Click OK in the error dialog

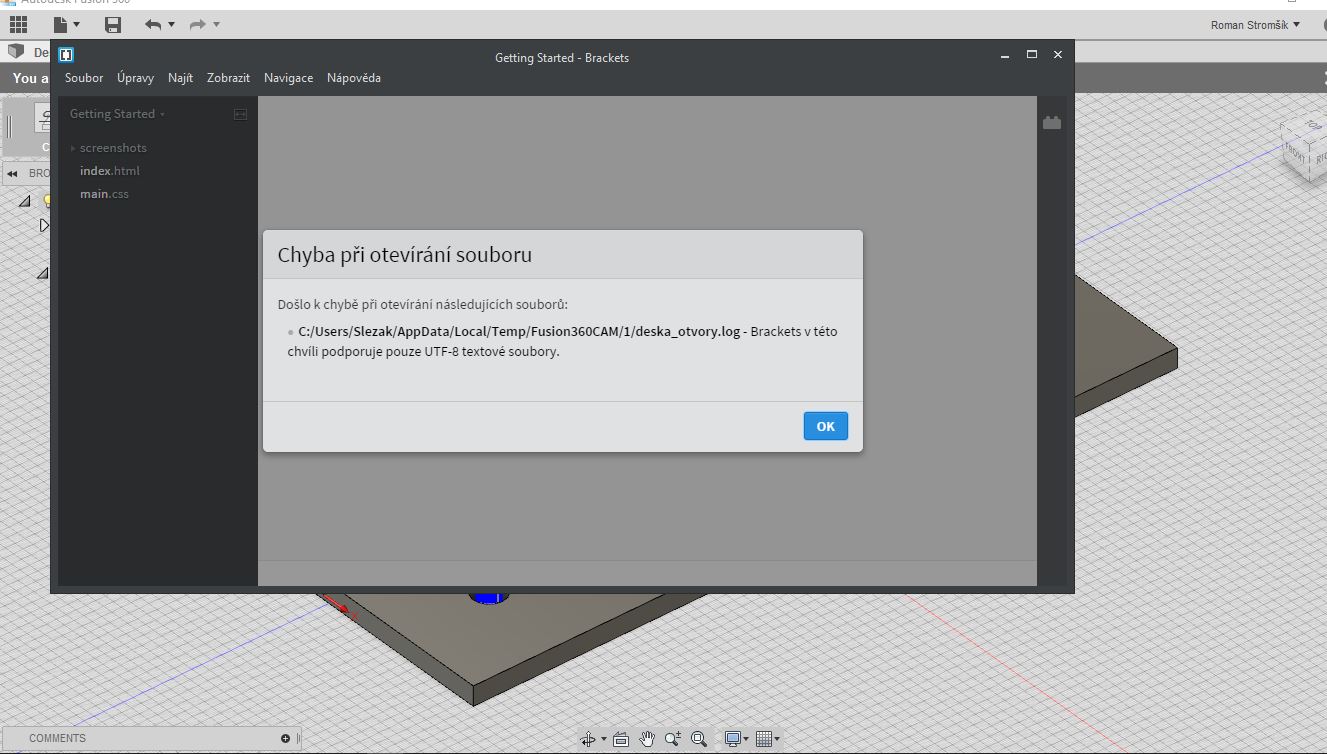point(825,426)
